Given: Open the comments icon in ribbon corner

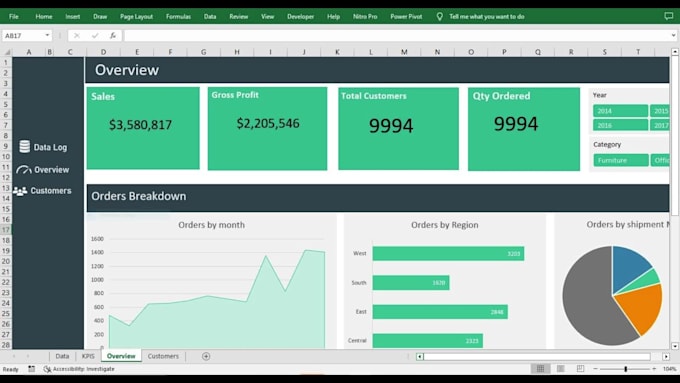Looking at the screenshot, I should (668, 16).
